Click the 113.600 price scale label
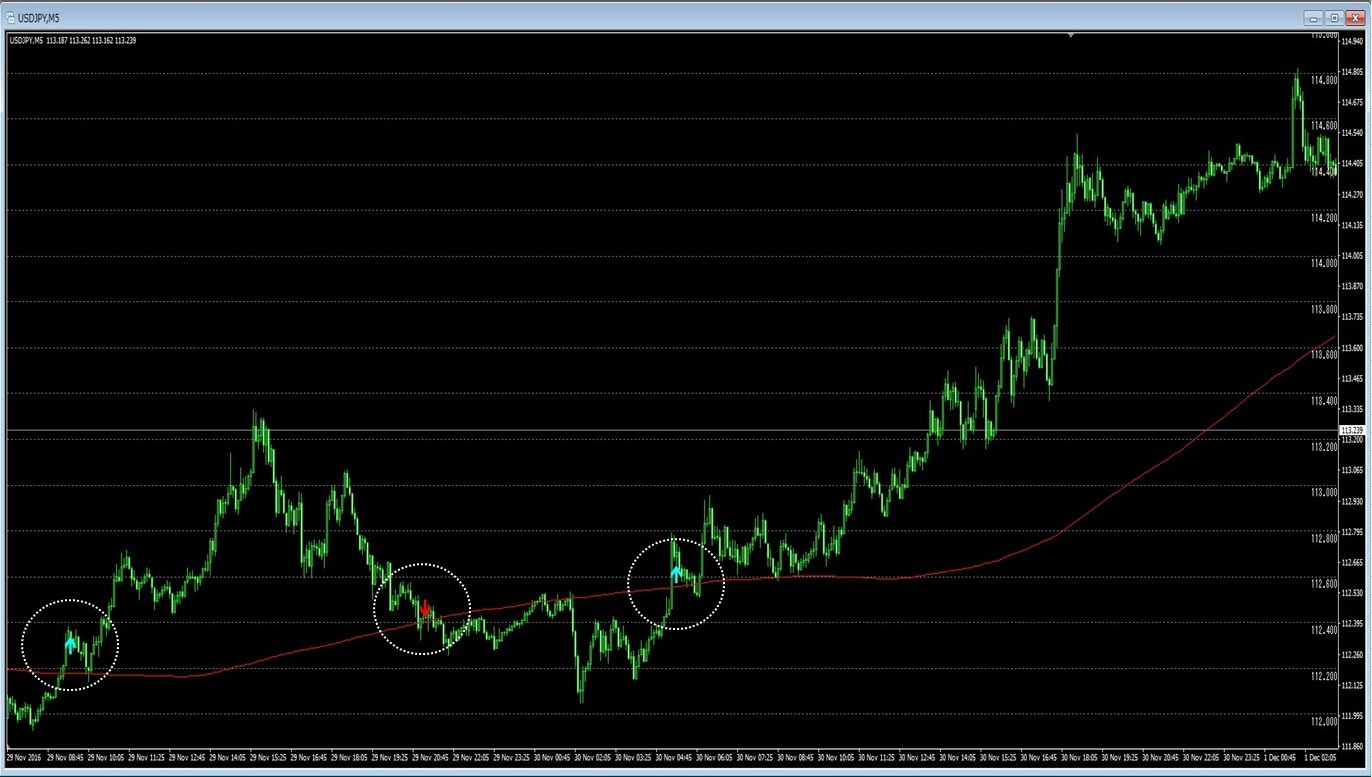 (1352, 348)
